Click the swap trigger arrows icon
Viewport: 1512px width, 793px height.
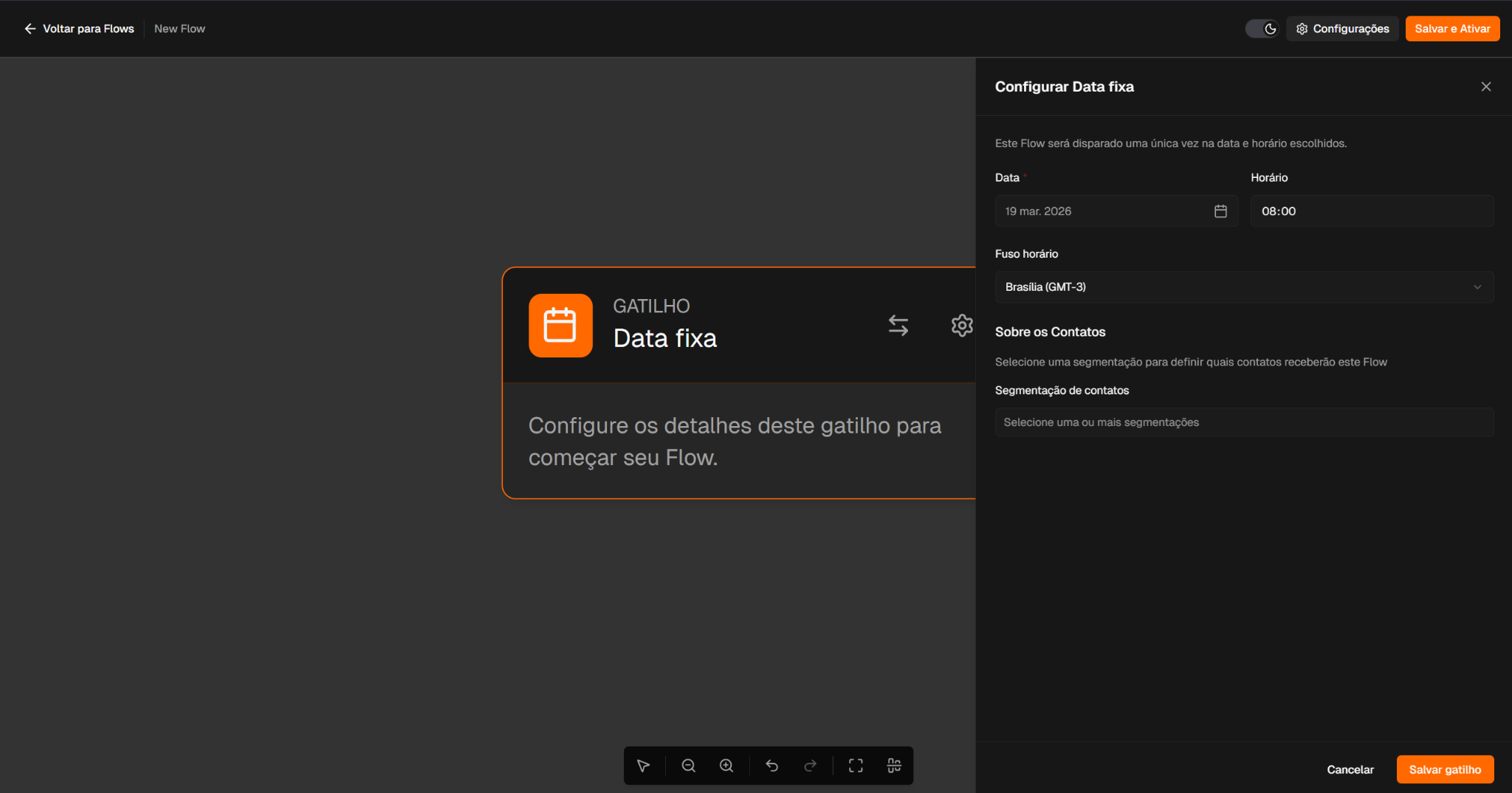click(898, 326)
